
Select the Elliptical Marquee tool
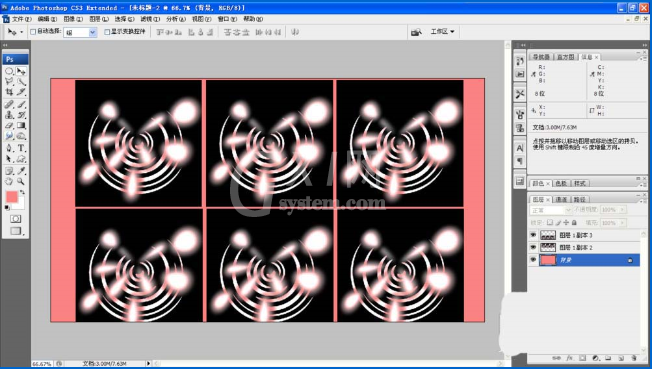(9, 72)
